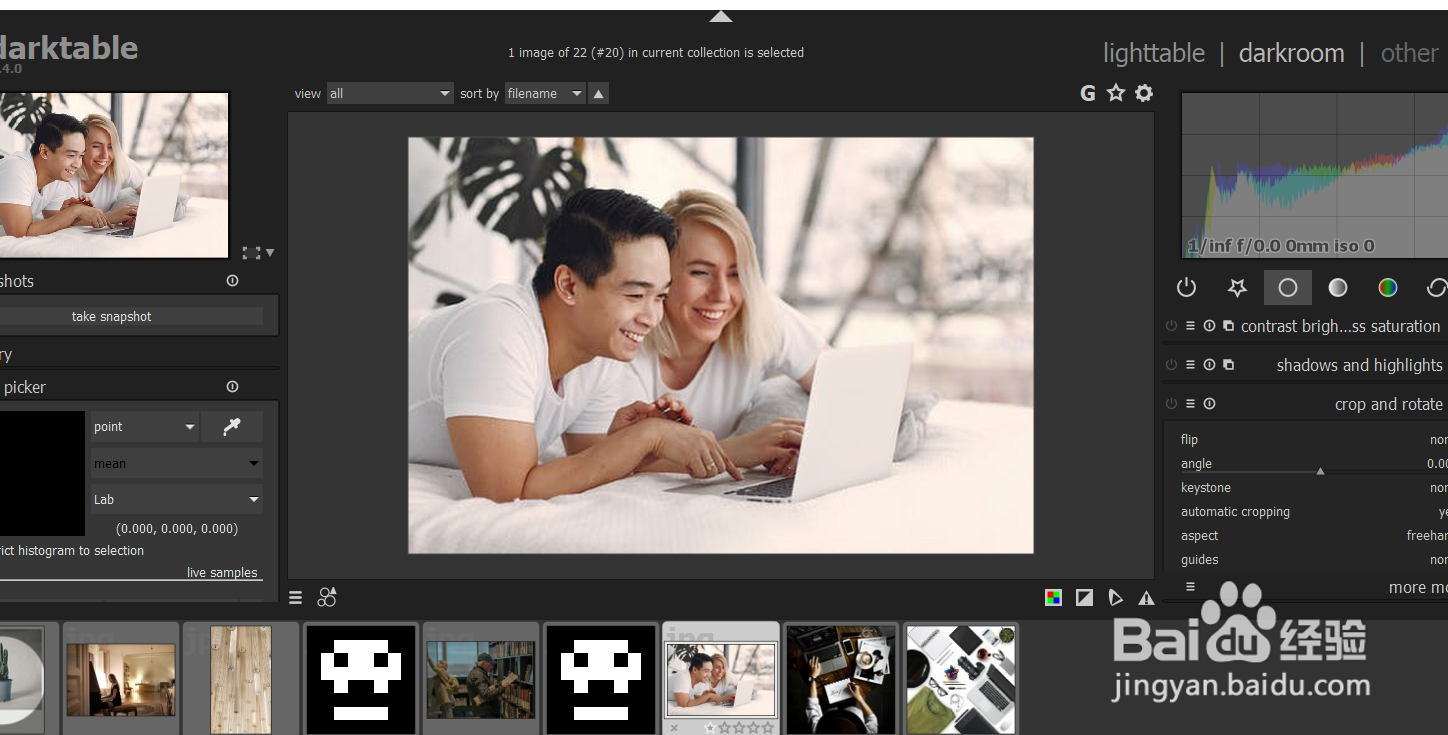The height and width of the screenshot is (735, 1448).
Task: Toggle the softproofing triangle icon
Action: point(1115,598)
